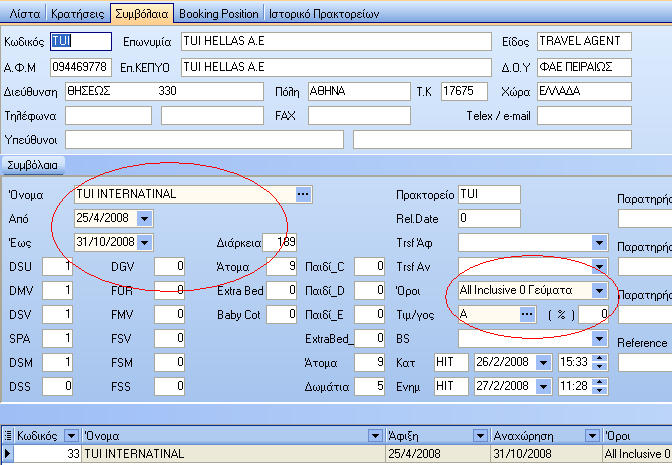Screen dimensions: 672x465
Task: Click the Διάρκεια field 189
Action: point(279,243)
